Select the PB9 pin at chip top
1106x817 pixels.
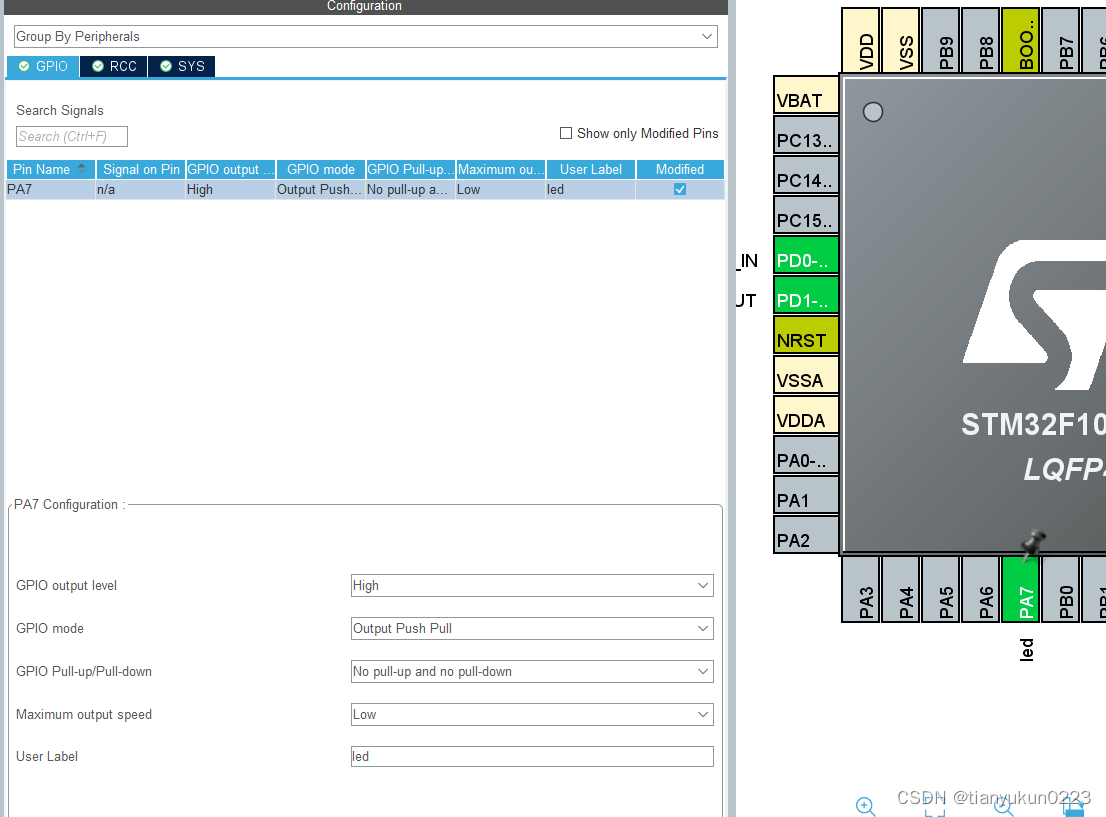tap(941, 40)
